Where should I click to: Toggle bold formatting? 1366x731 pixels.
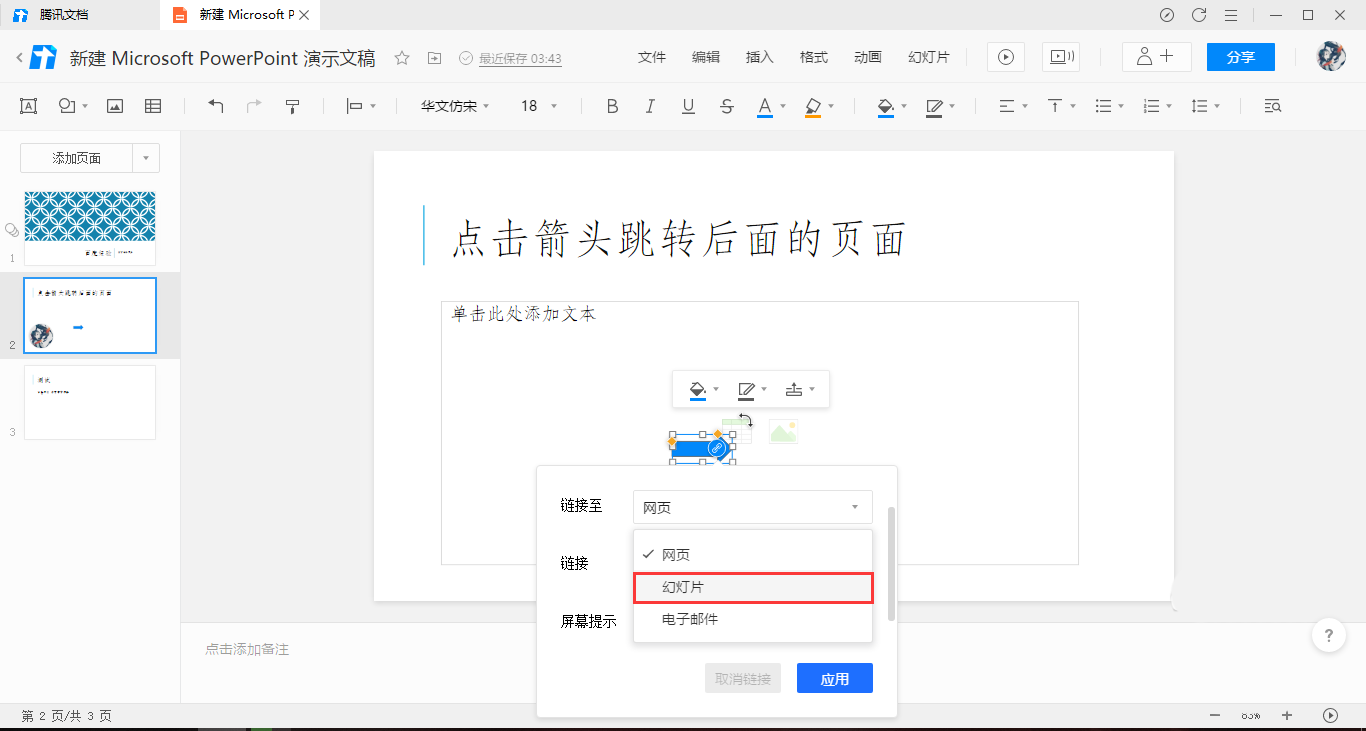(x=612, y=105)
